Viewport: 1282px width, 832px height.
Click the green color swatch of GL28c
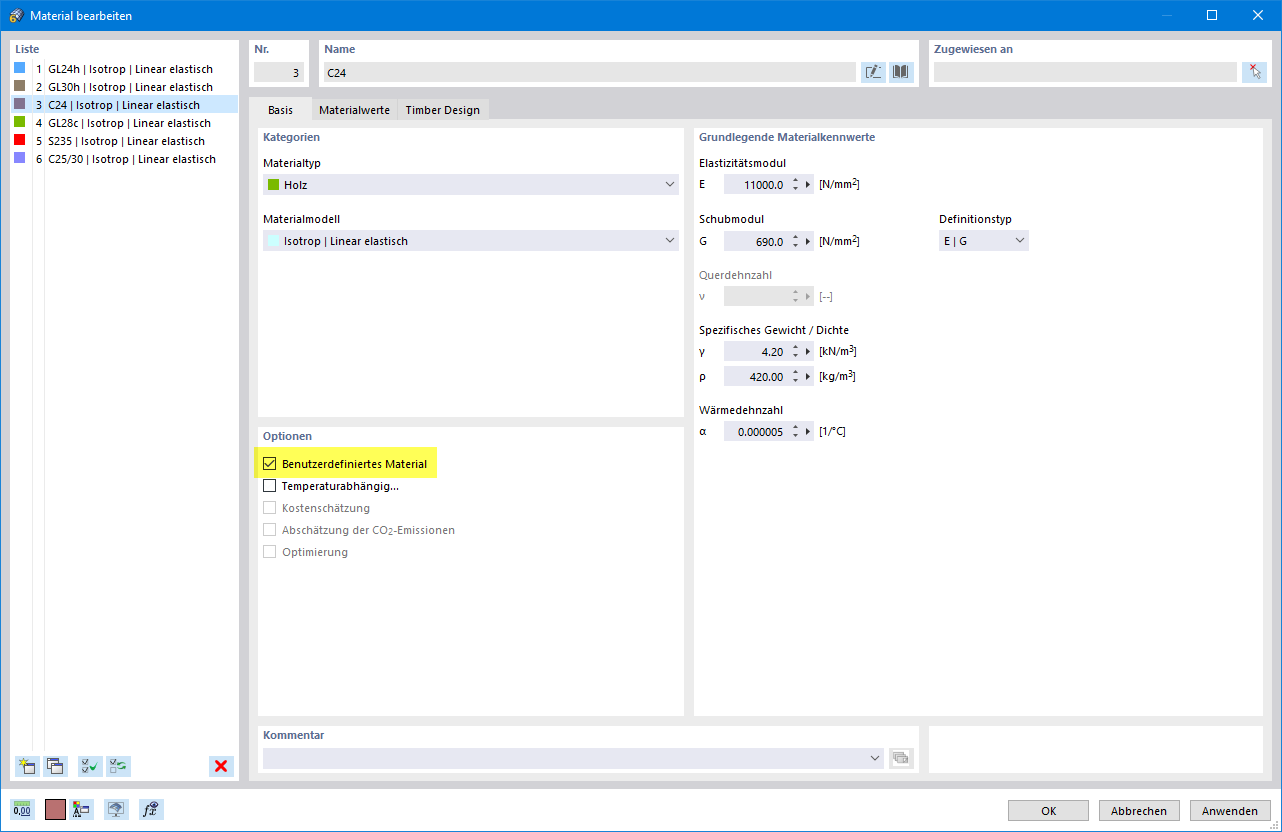(19, 122)
